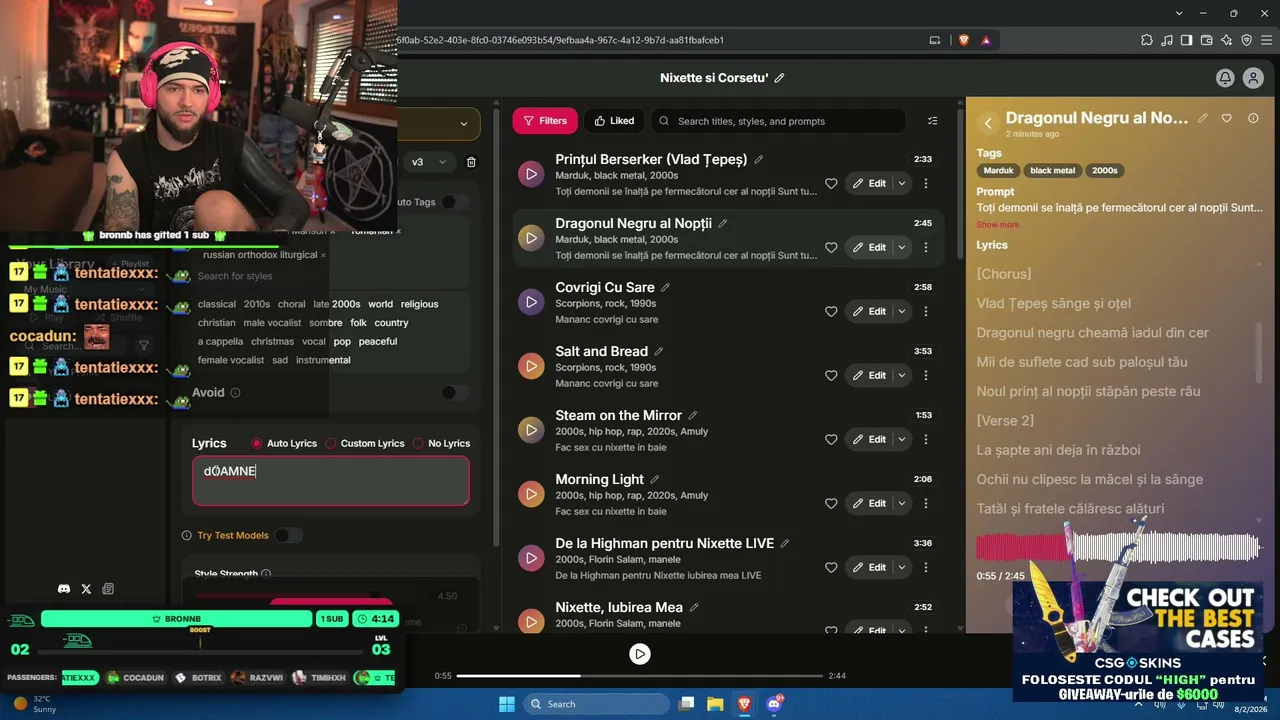The width and height of the screenshot is (1280, 720).
Task: Play the Morning Light song
Action: click(x=531, y=494)
